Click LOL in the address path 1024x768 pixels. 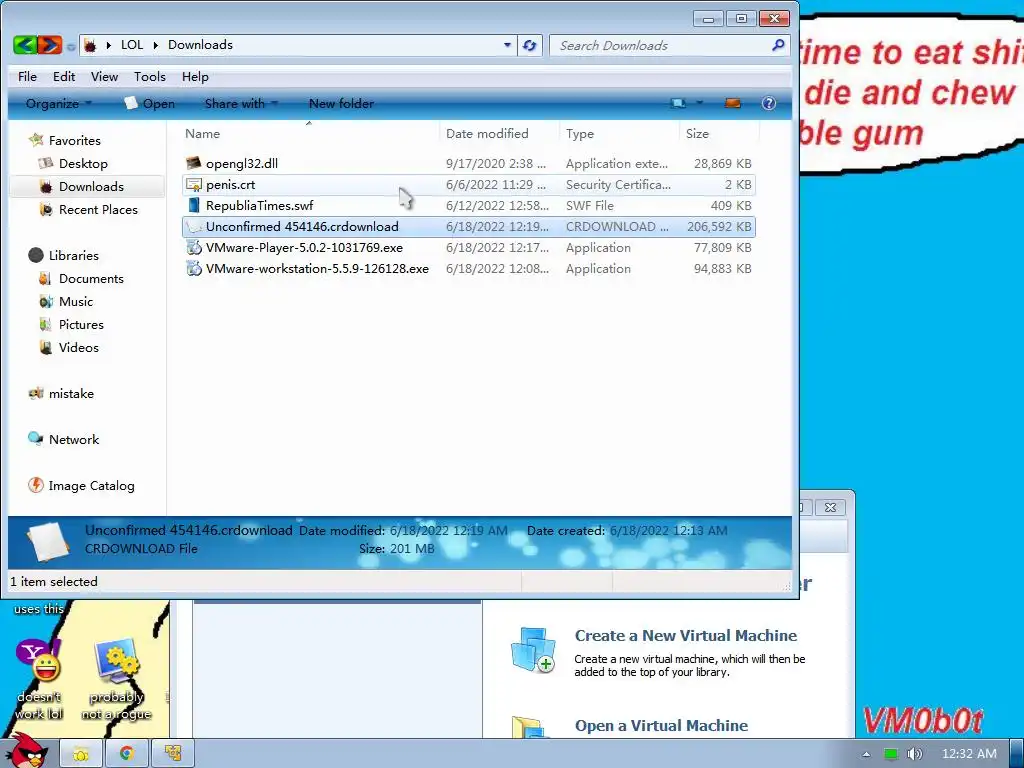(x=132, y=45)
